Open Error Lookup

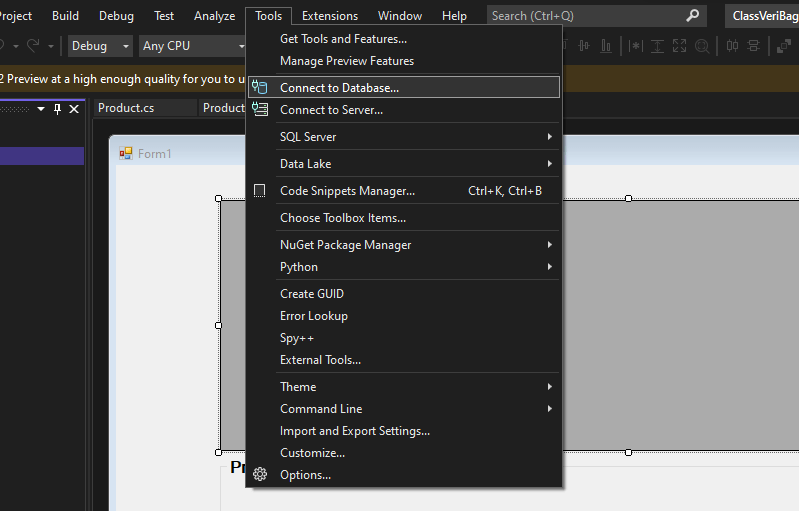click(404, 316)
